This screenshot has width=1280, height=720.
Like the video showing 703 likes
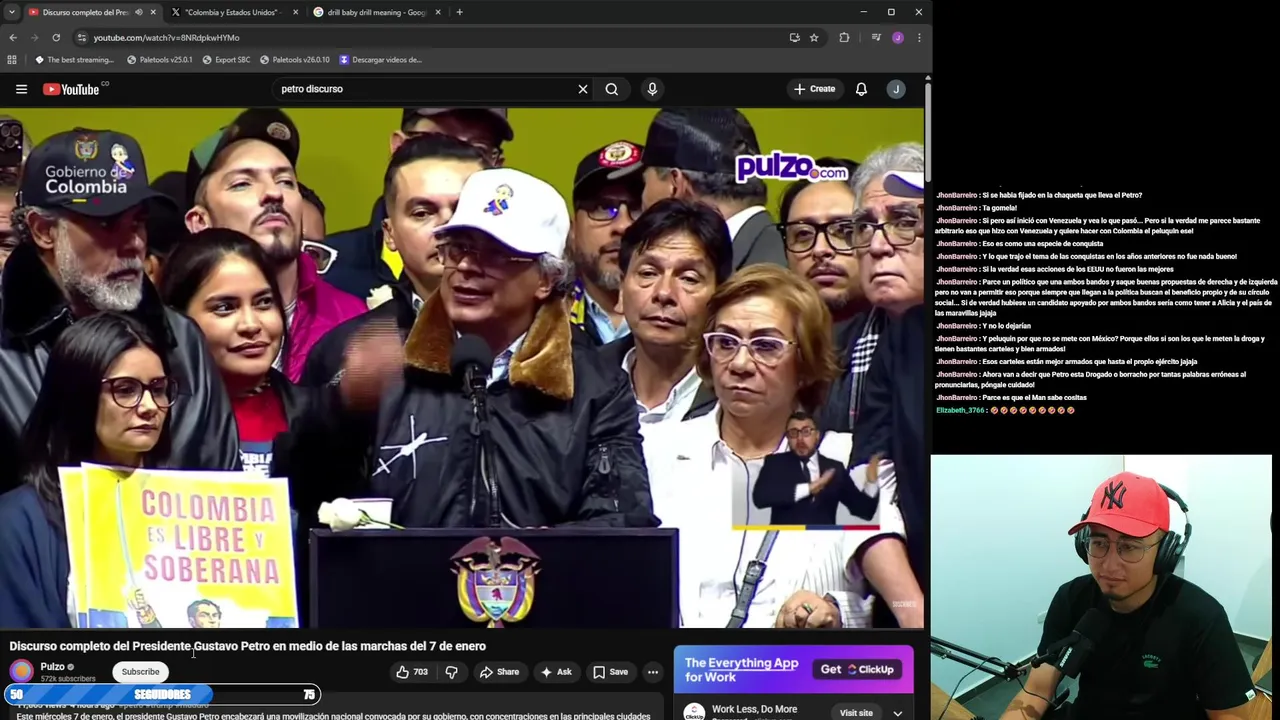[x=411, y=672]
